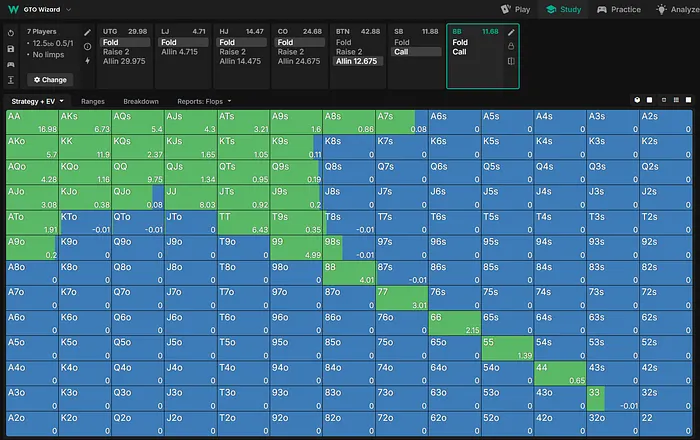Select CO Allin 24.675 action

[x=300, y=61]
